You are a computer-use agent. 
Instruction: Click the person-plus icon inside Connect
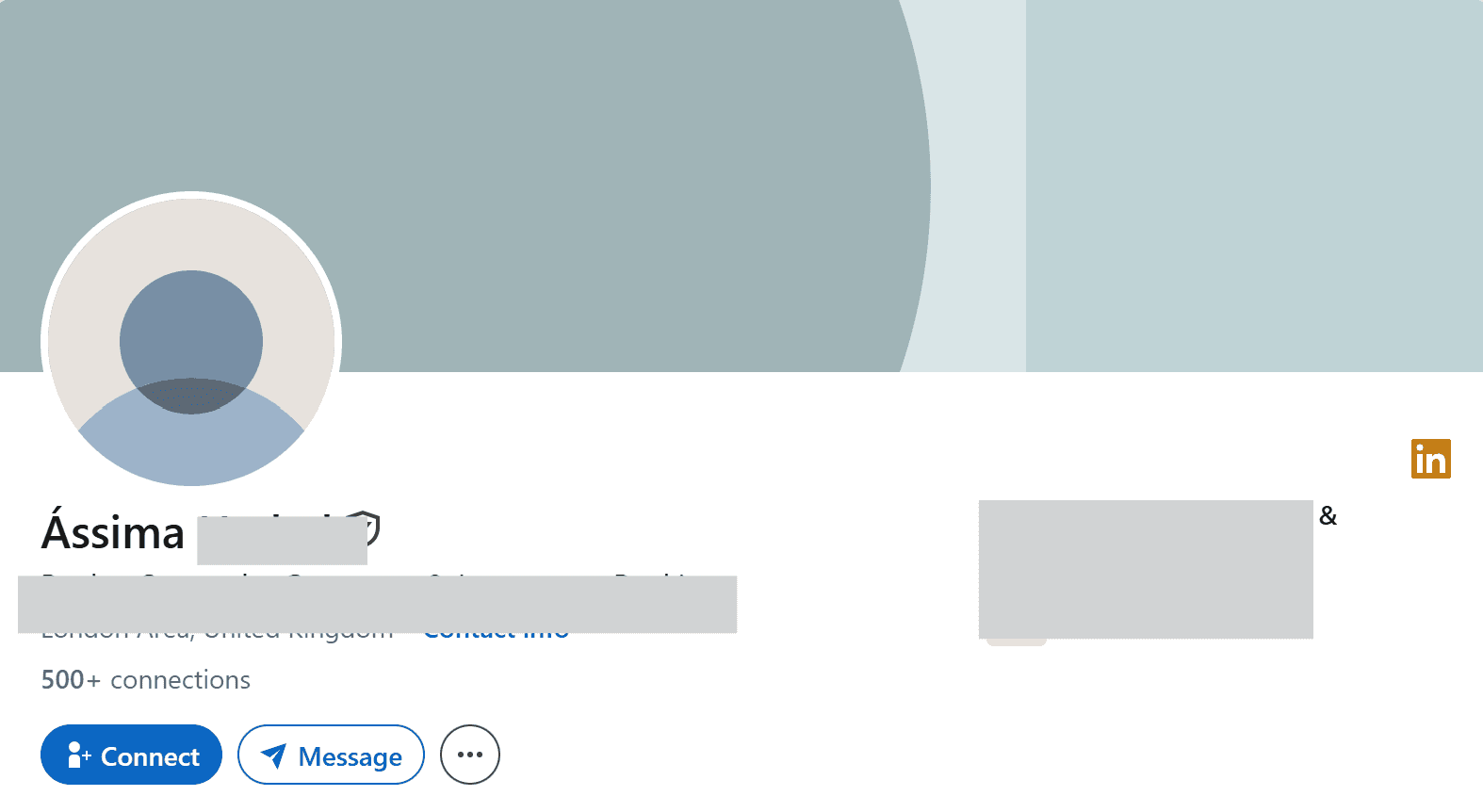pos(79,755)
